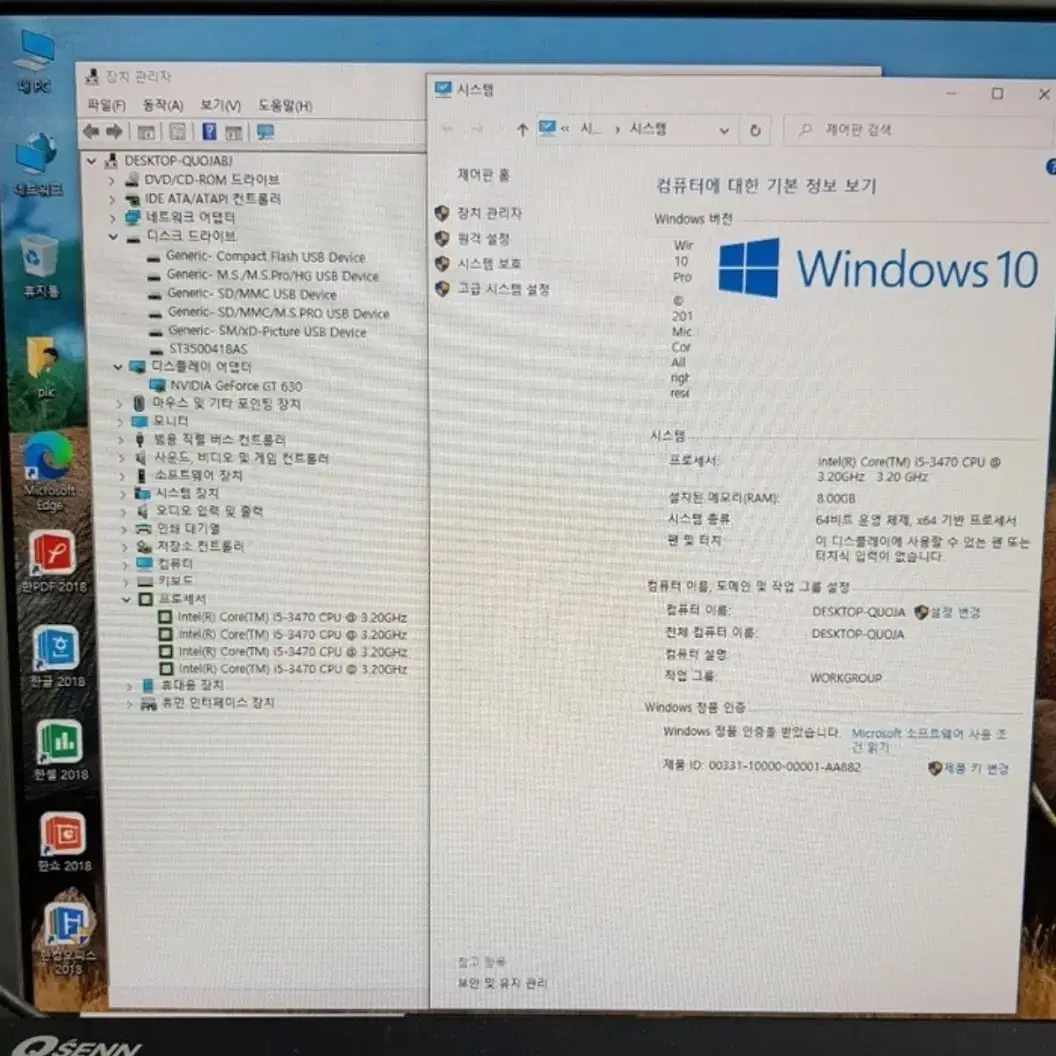This screenshot has width=1056, height=1056.
Task: Click 제어판 홈 link
Action: (484, 176)
